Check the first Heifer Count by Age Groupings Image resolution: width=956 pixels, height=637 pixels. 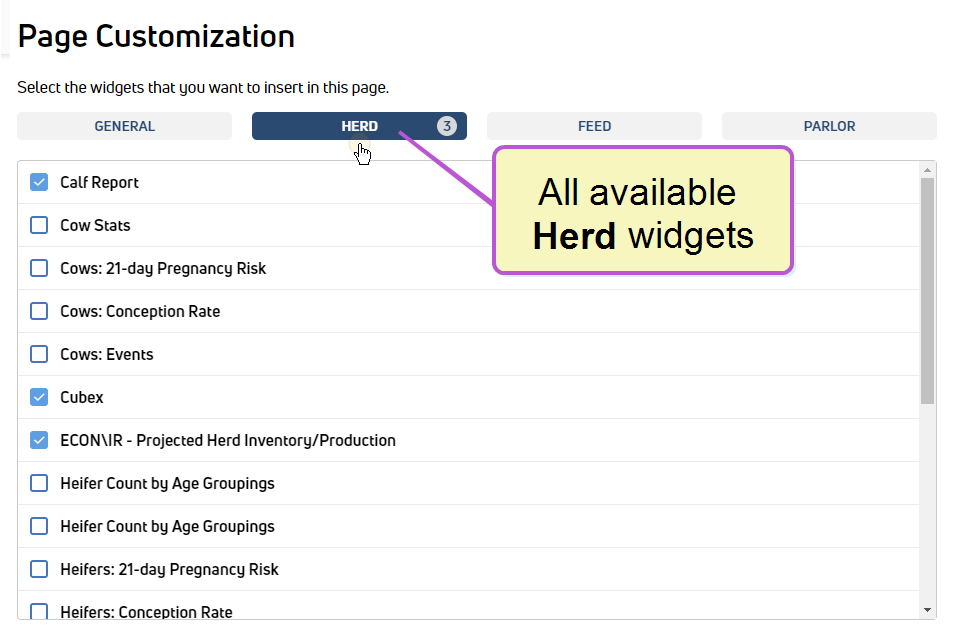(x=39, y=483)
